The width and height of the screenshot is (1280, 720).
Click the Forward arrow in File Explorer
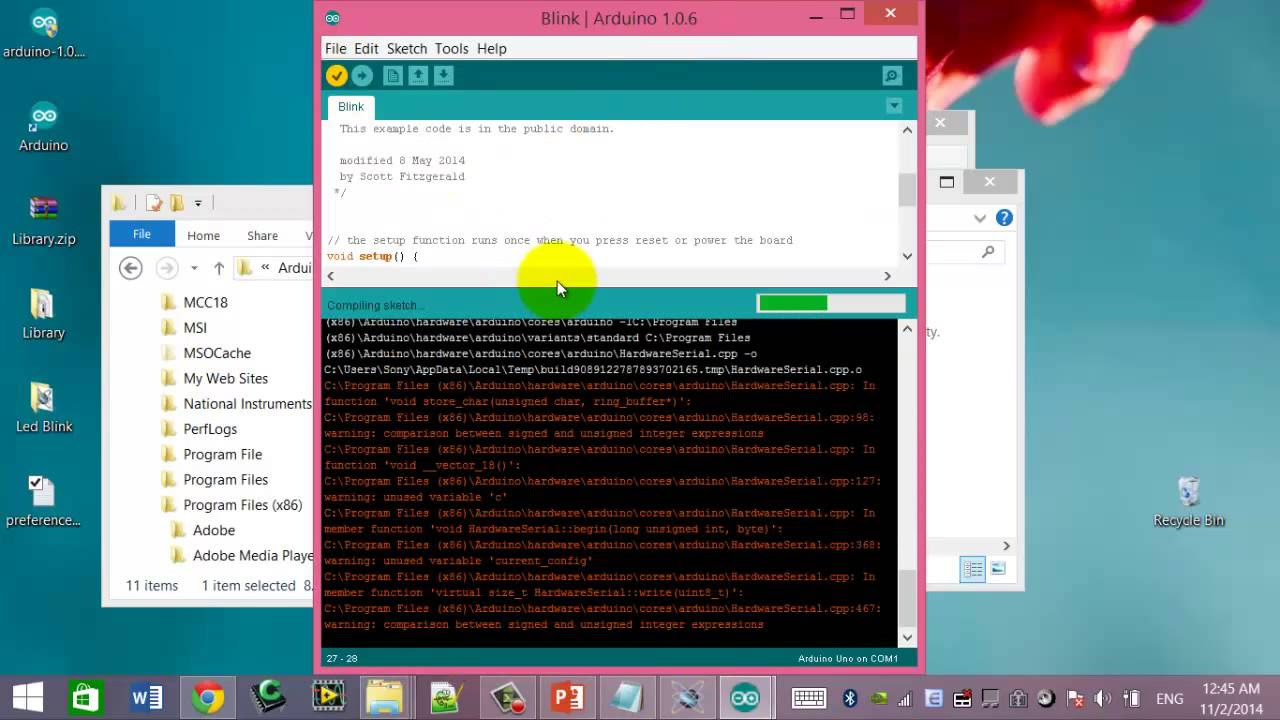166,267
